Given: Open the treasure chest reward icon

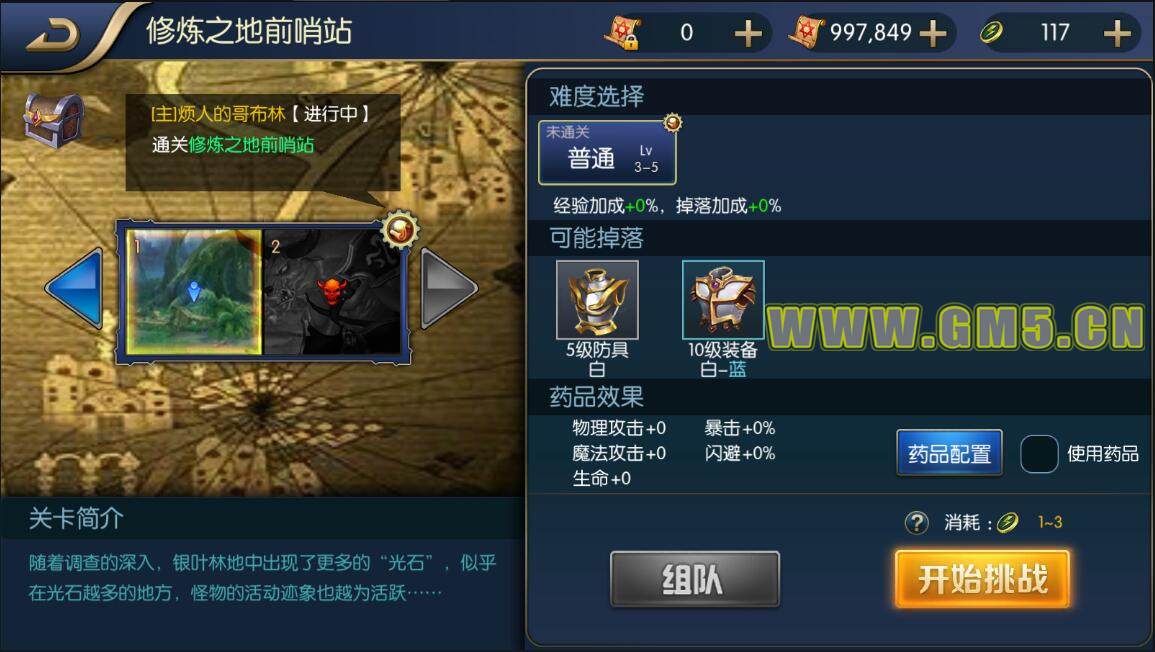Looking at the screenshot, I should (x=53, y=119).
